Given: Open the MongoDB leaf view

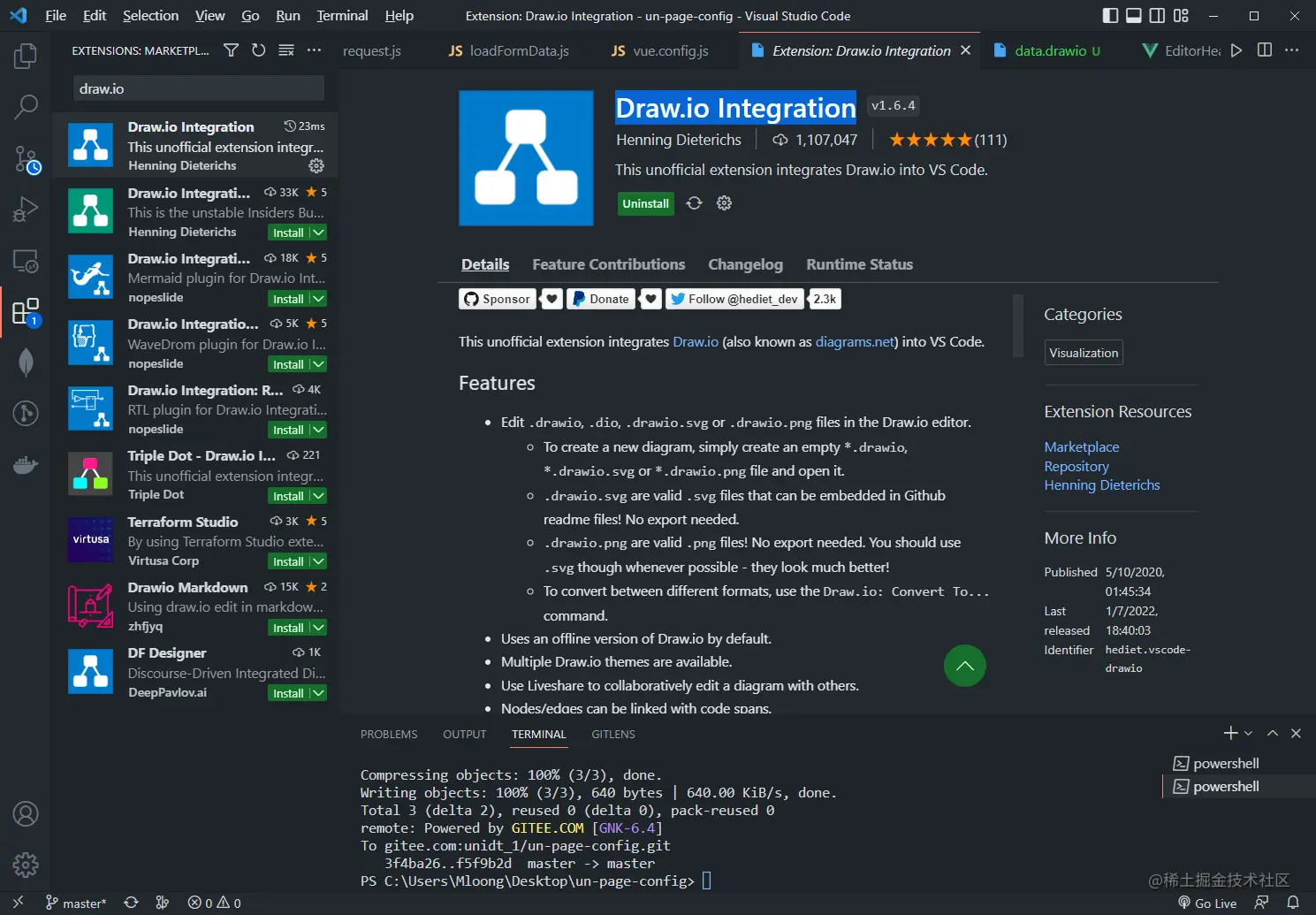Looking at the screenshot, I should [x=26, y=362].
